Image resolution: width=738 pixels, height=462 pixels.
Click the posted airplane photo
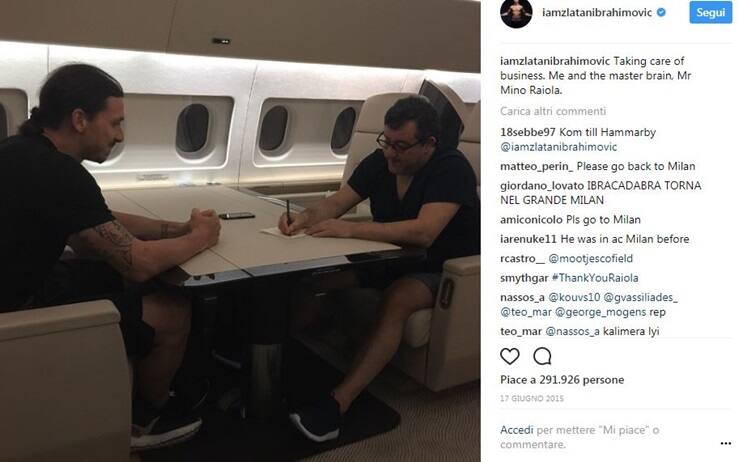[x=240, y=231]
